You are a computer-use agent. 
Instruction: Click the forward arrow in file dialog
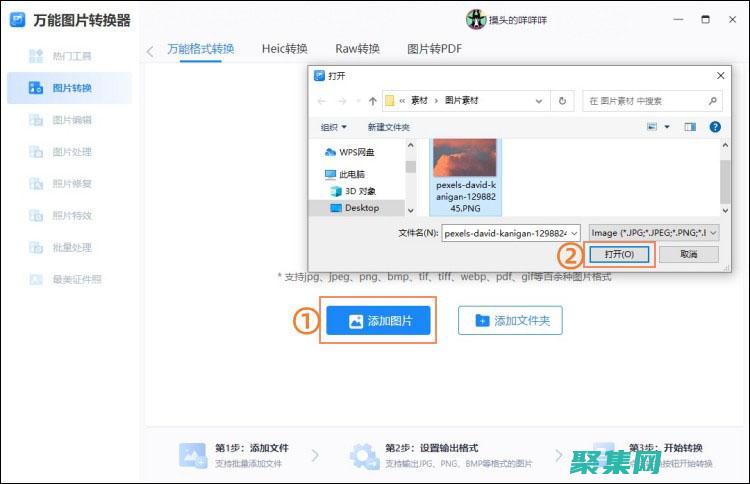pyautogui.click(x=342, y=101)
